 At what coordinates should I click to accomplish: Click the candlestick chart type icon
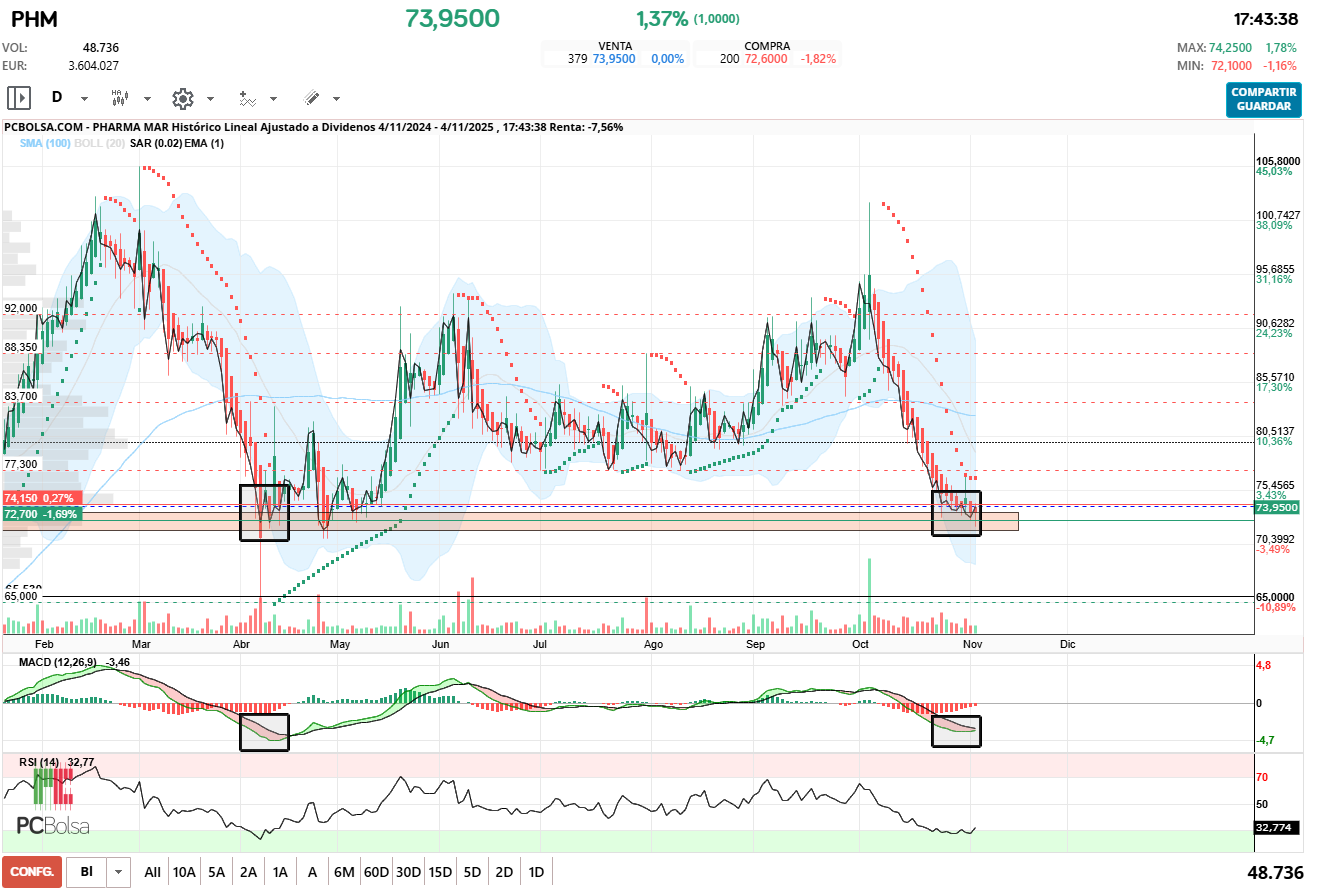coord(119,98)
